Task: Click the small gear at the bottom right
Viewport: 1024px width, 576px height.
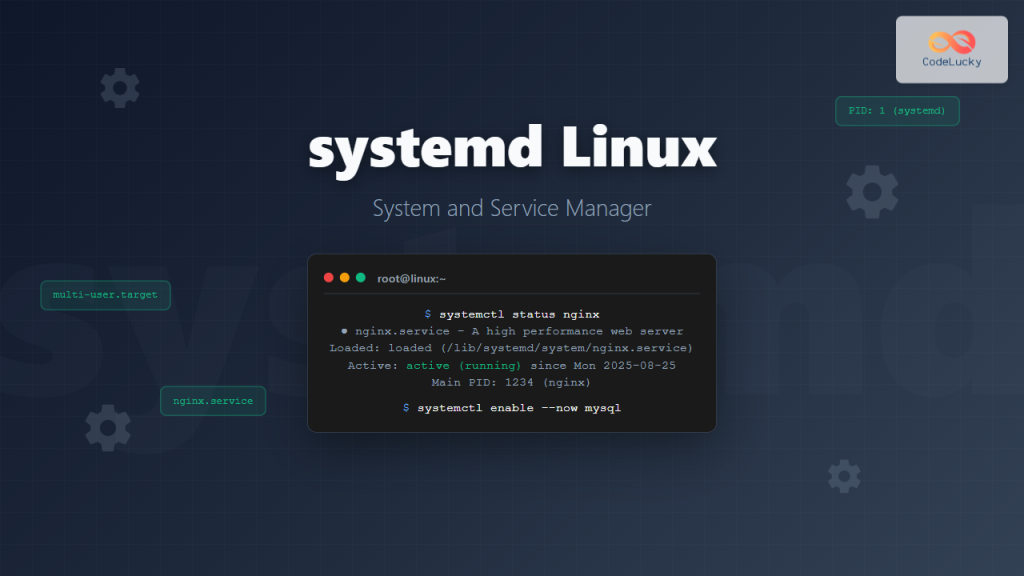Action: coord(843,475)
